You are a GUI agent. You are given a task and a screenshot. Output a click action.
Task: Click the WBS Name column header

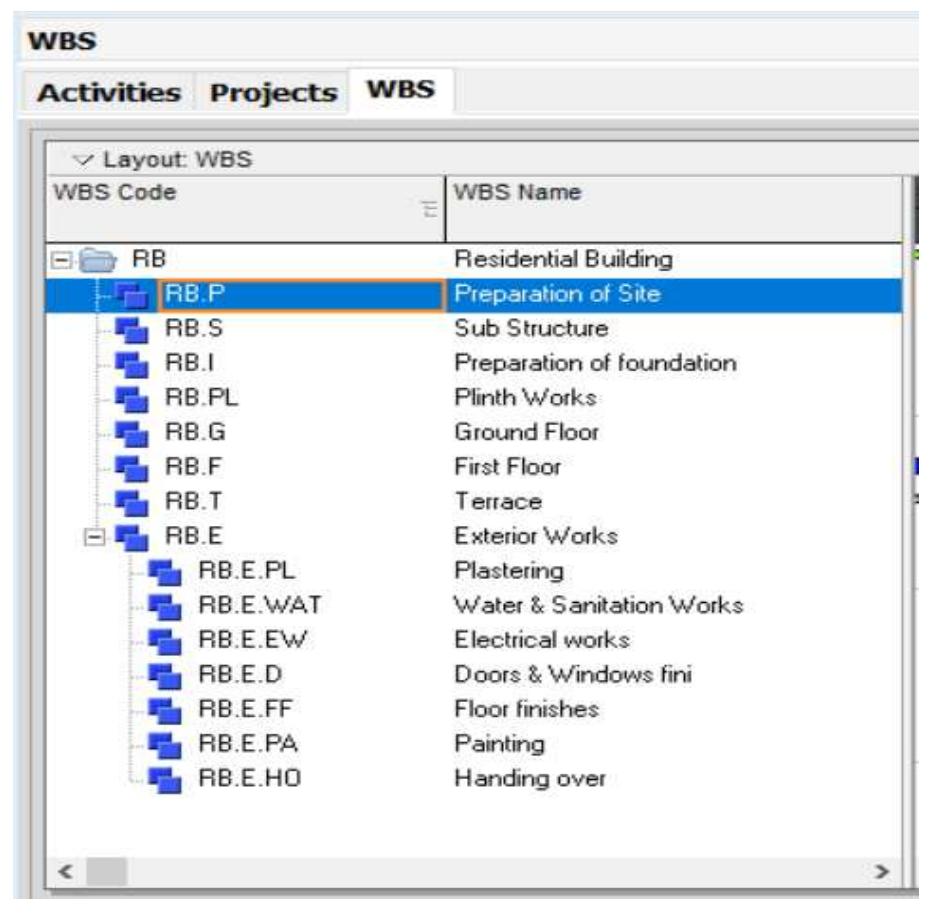point(520,189)
